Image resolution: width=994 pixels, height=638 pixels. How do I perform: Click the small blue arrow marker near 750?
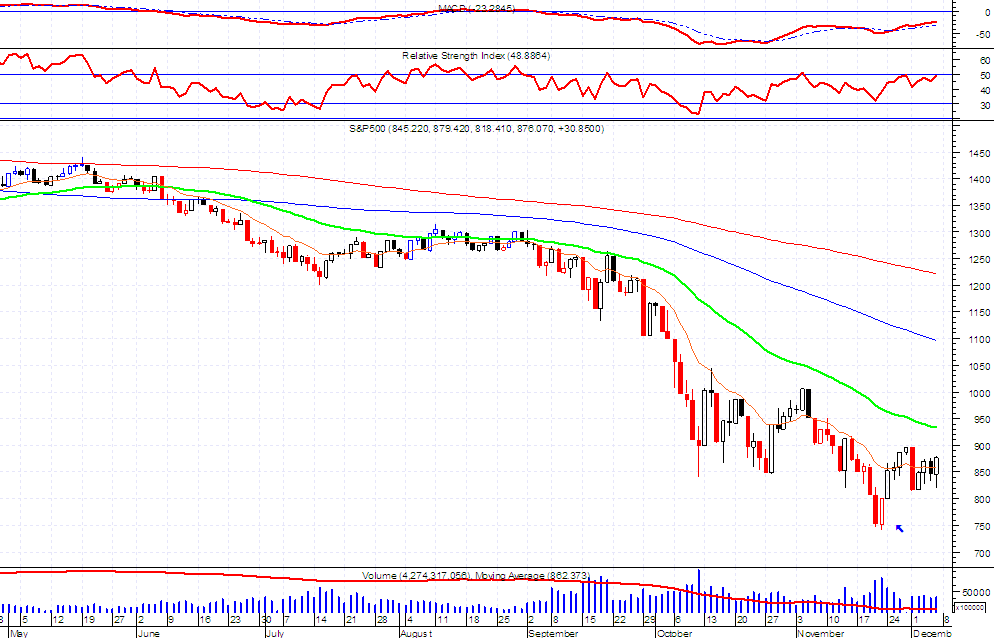tap(899, 528)
